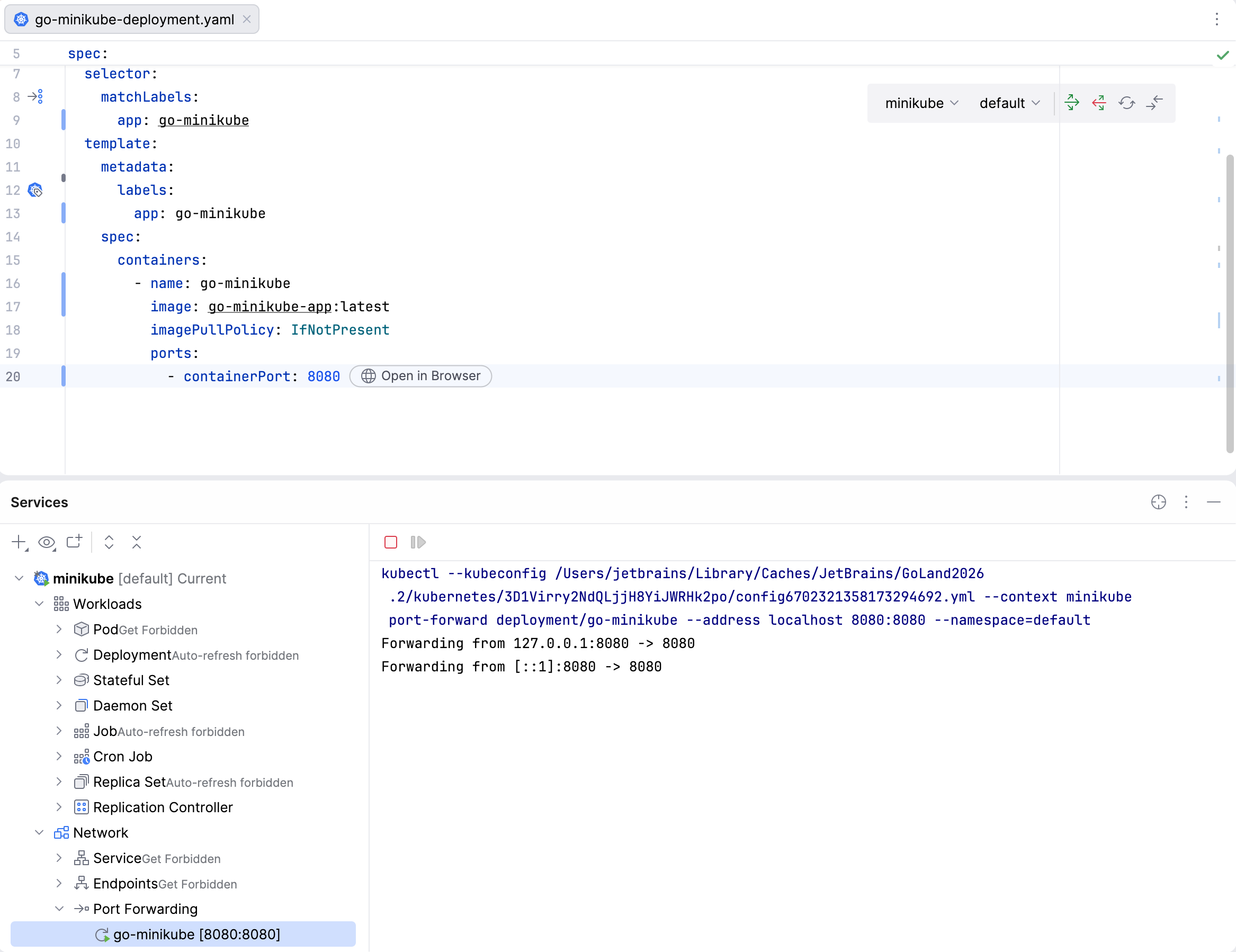Image resolution: width=1236 pixels, height=952 pixels.
Task: Open the minikube context dropdown
Action: point(921,103)
